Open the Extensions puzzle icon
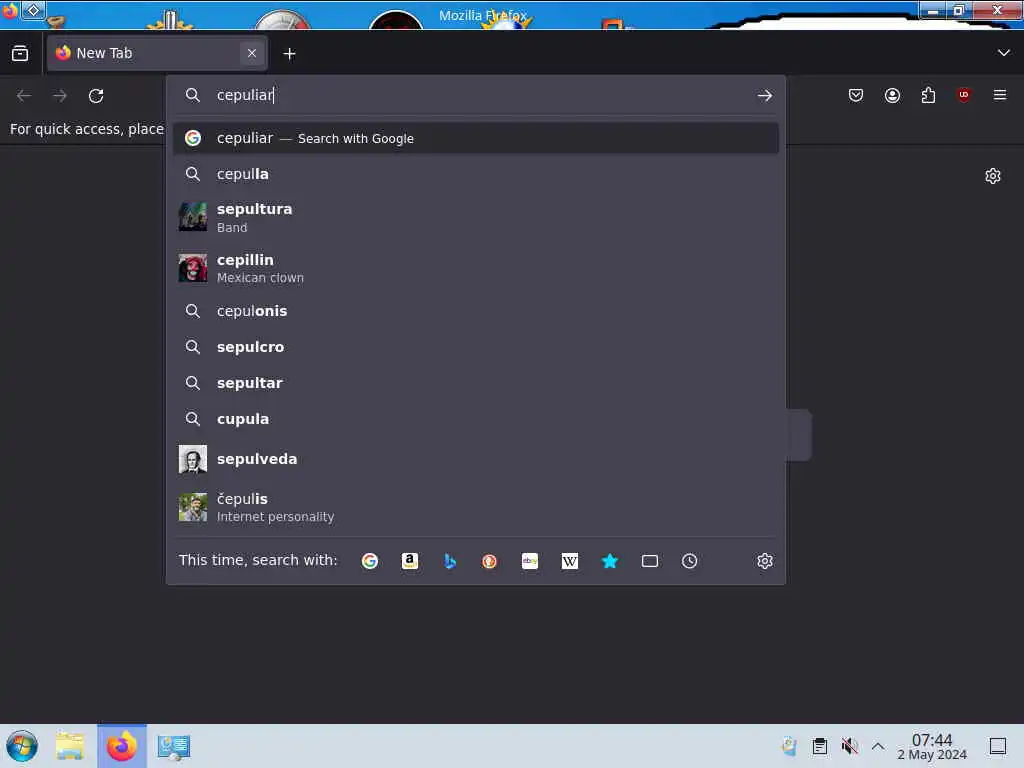Viewport: 1024px width, 768px height. tap(928, 95)
